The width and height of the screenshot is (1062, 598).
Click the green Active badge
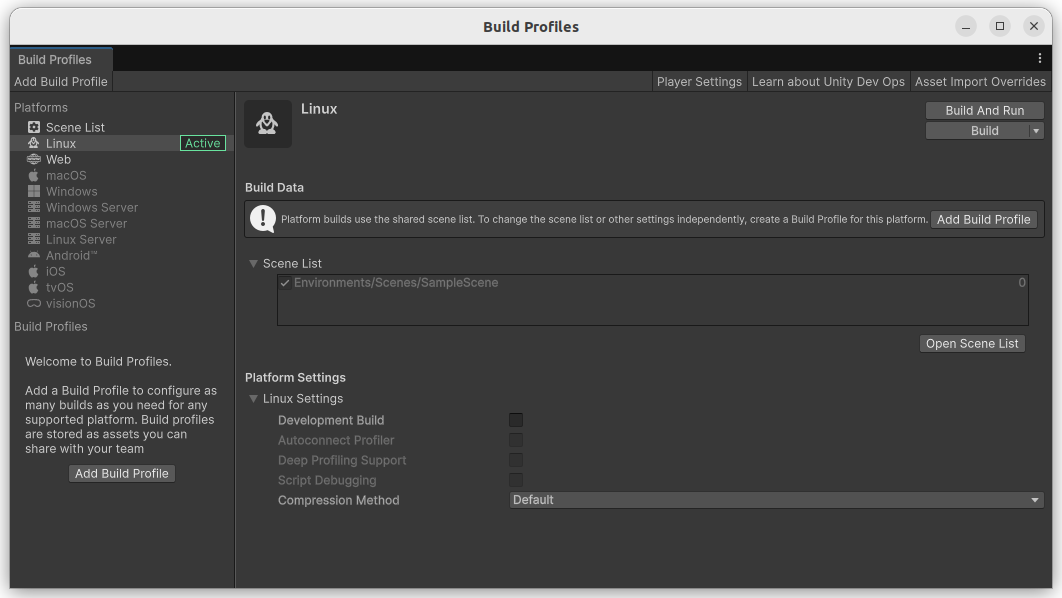203,143
